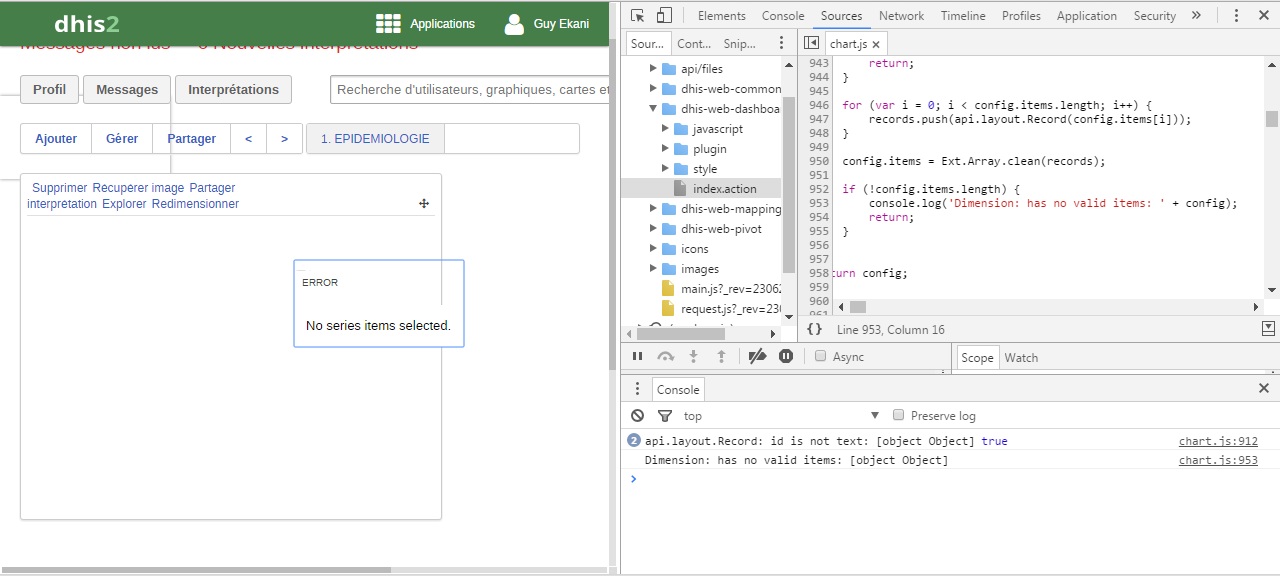This screenshot has width=1281, height=576.
Task: Click pause on exceptions icon
Action: click(x=786, y=356)
